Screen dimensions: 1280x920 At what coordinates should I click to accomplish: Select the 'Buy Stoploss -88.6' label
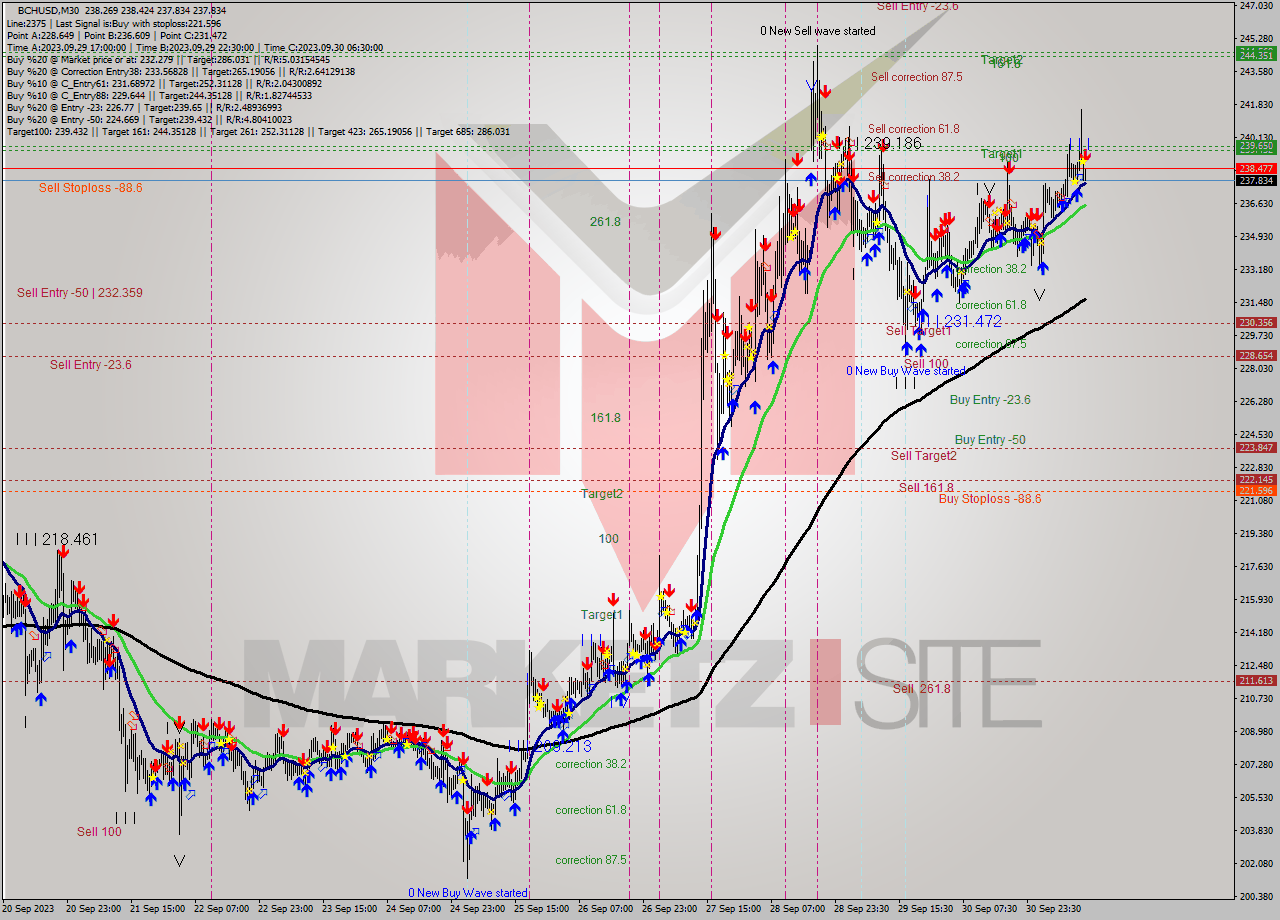click(990, 498)
